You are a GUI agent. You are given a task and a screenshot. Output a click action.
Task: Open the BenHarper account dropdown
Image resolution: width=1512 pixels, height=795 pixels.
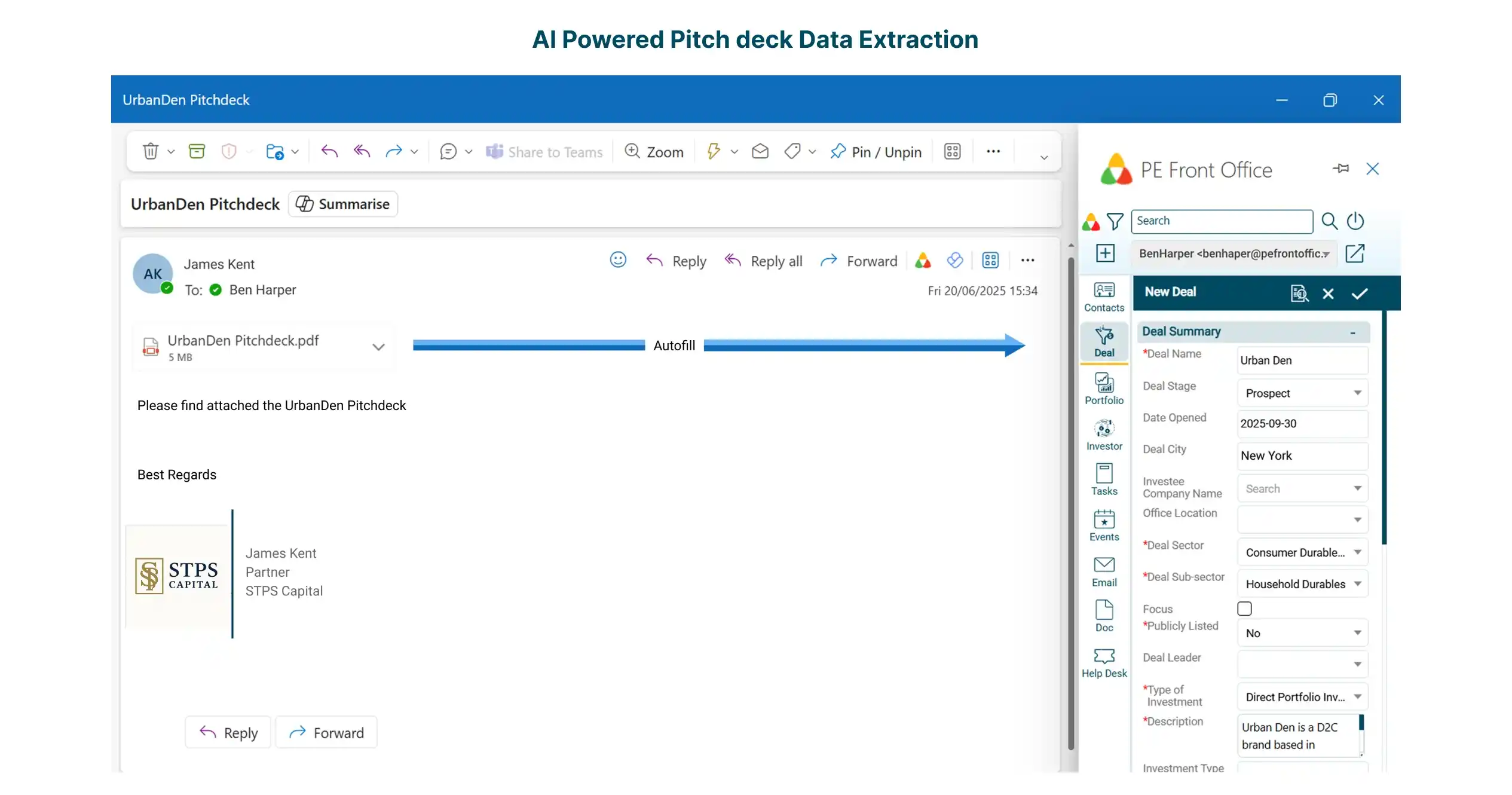pyautogui.click(x=1234, y=253)
